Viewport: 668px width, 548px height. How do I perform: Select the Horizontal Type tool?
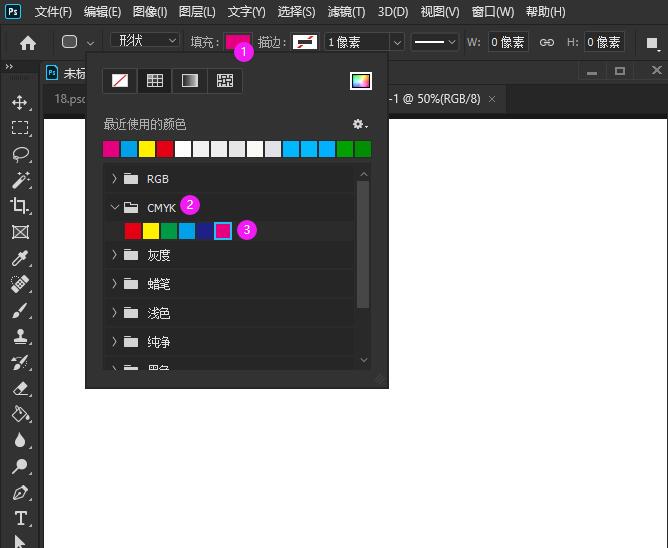click(20, 518)
